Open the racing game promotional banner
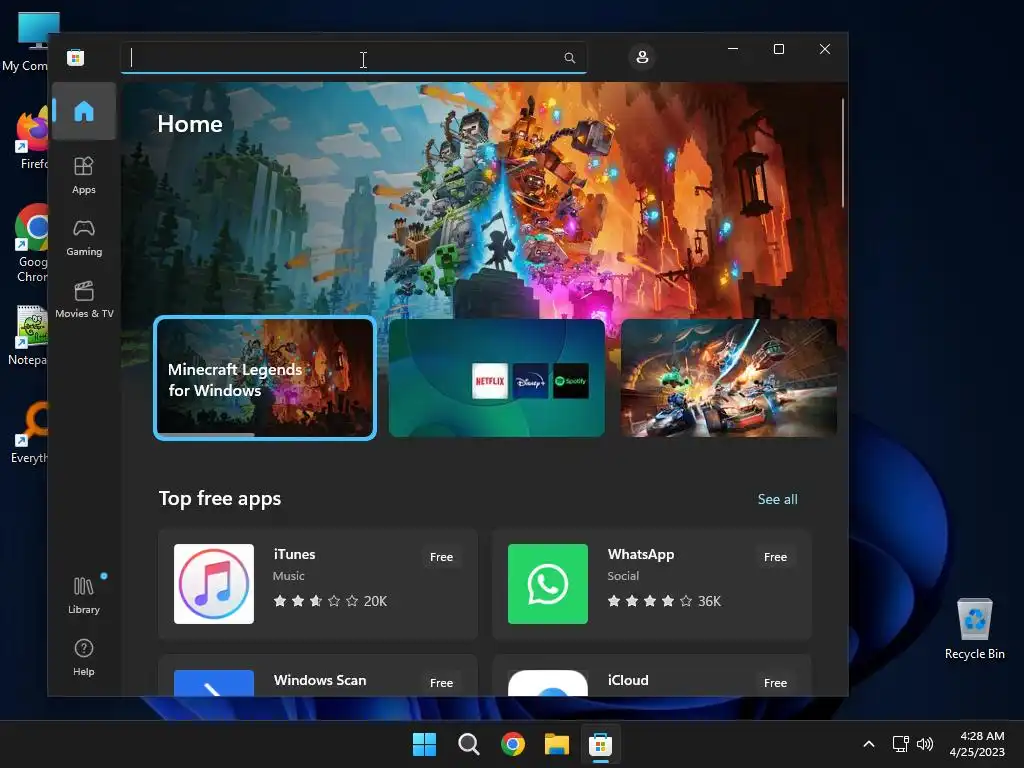1024x768 pixels. coord(729,378)
